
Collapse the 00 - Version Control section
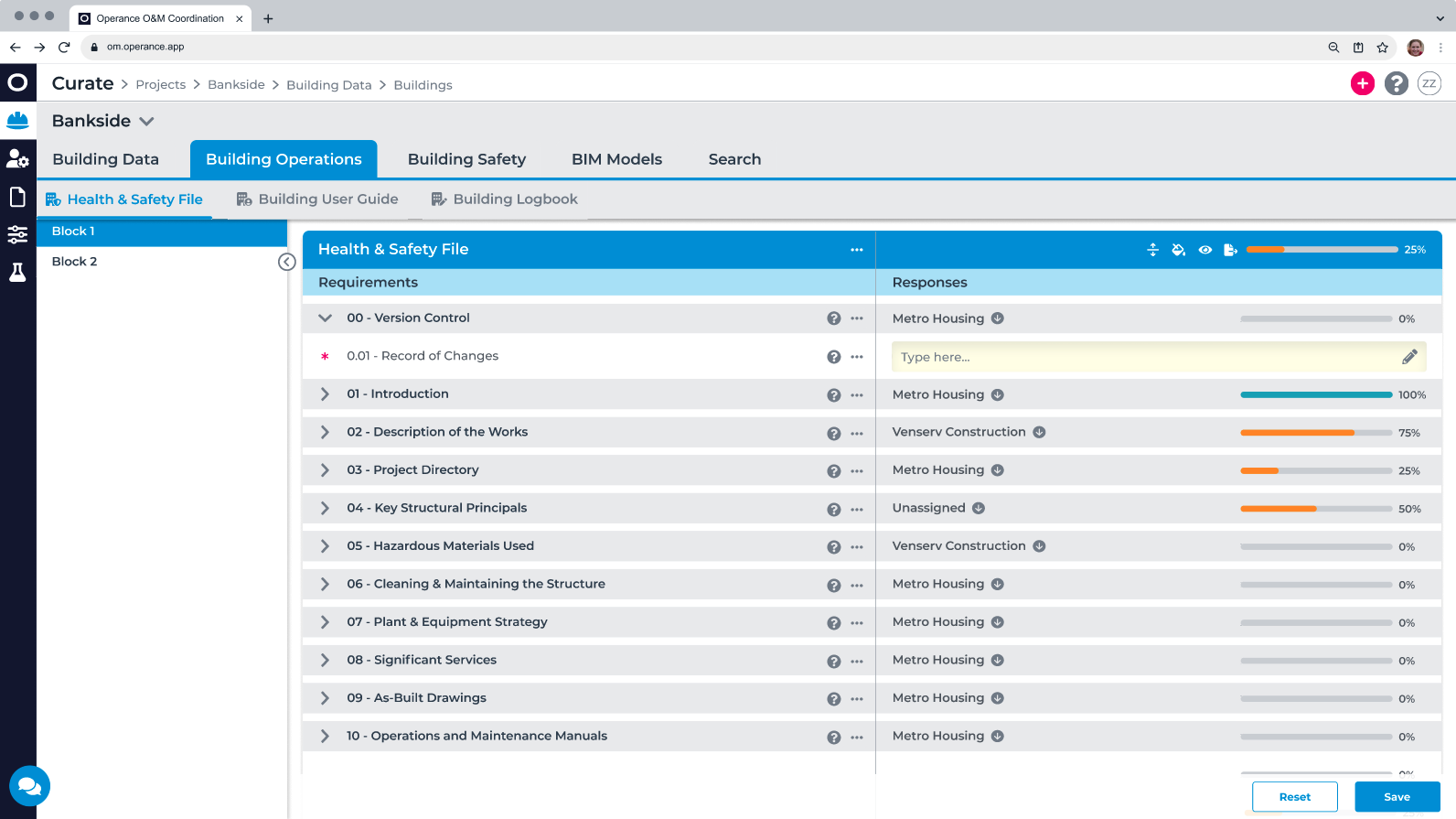[325, 318]
